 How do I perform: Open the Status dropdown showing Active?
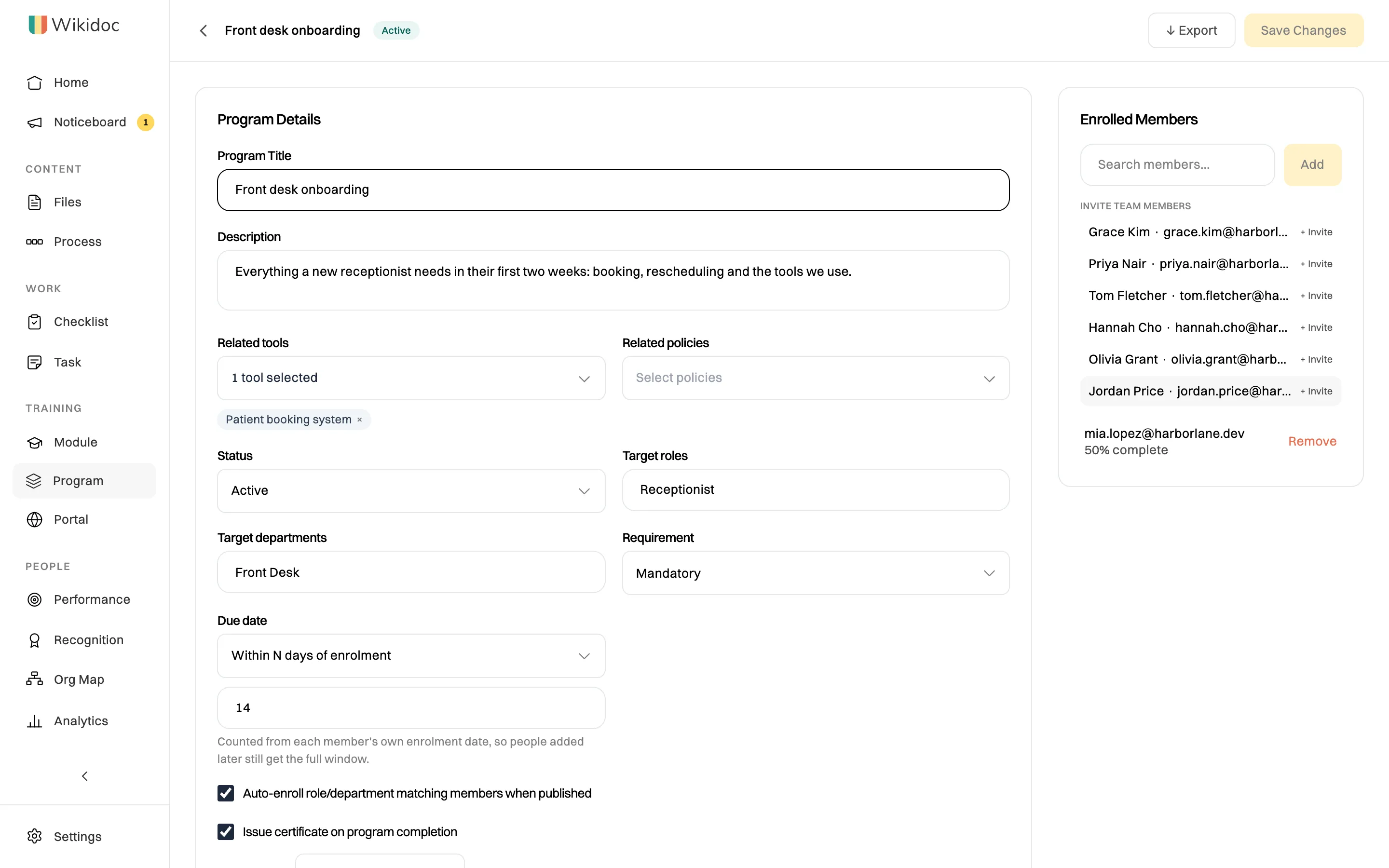(x=411, y=491)
